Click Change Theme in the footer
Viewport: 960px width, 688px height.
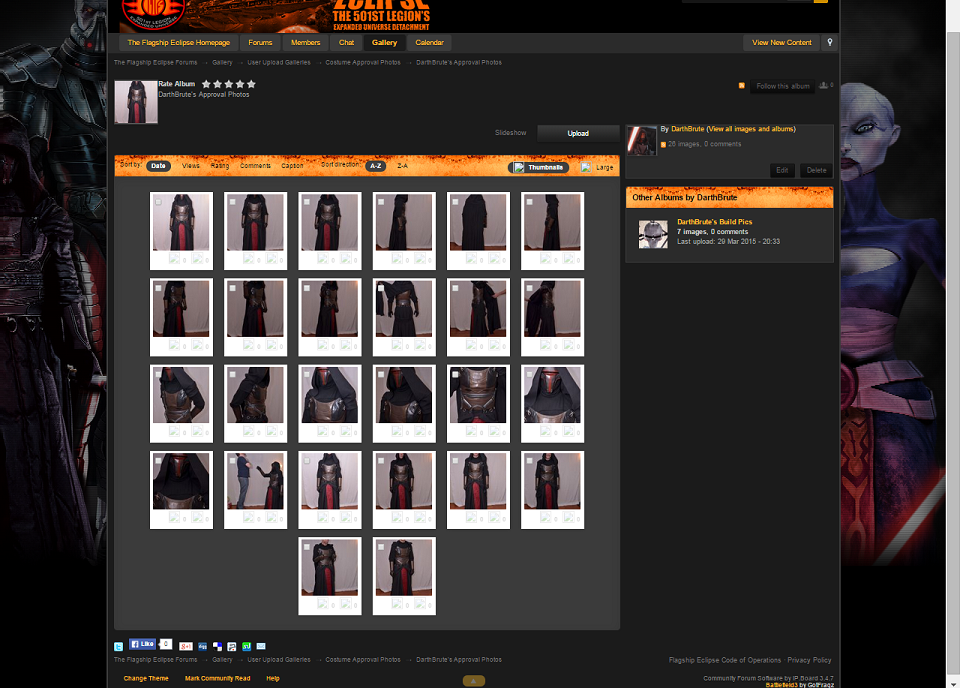(x=146, y=678)
